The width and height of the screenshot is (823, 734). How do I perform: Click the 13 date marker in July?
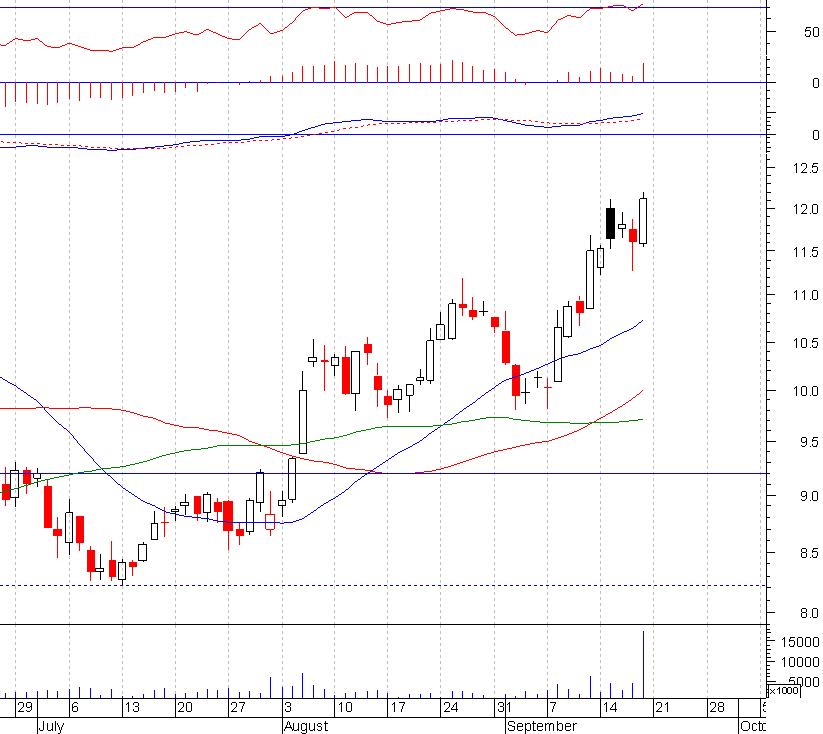click(132, 707)
